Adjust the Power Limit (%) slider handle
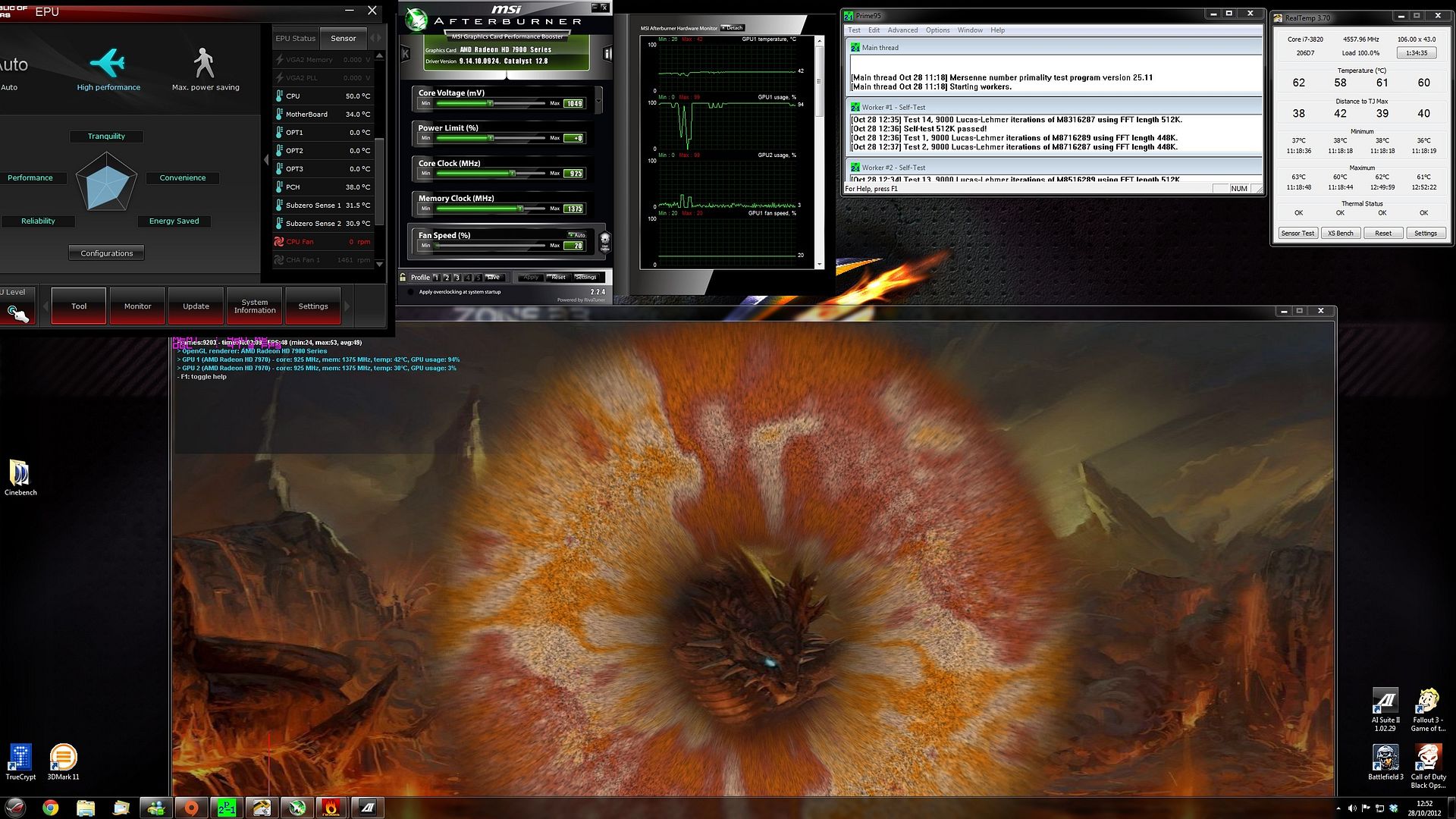The width and height of the screenshot is (1456, 819). [491, 138]
